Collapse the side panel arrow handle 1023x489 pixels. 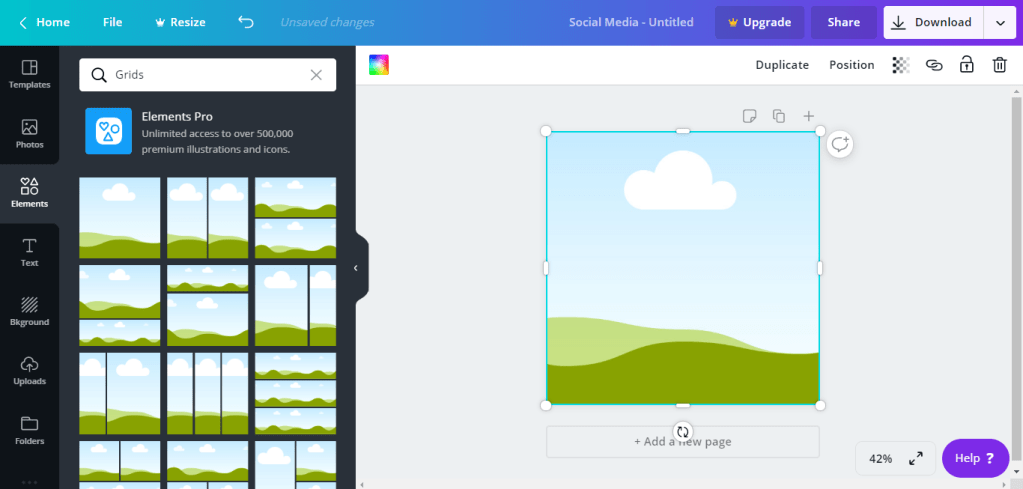click(x=356, y=268)
